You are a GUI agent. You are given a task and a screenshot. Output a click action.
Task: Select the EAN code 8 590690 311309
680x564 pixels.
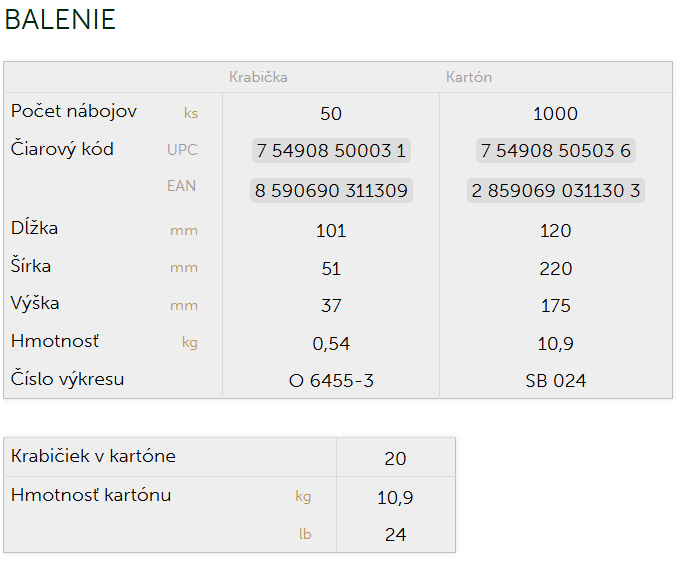[x=331, y=190]
